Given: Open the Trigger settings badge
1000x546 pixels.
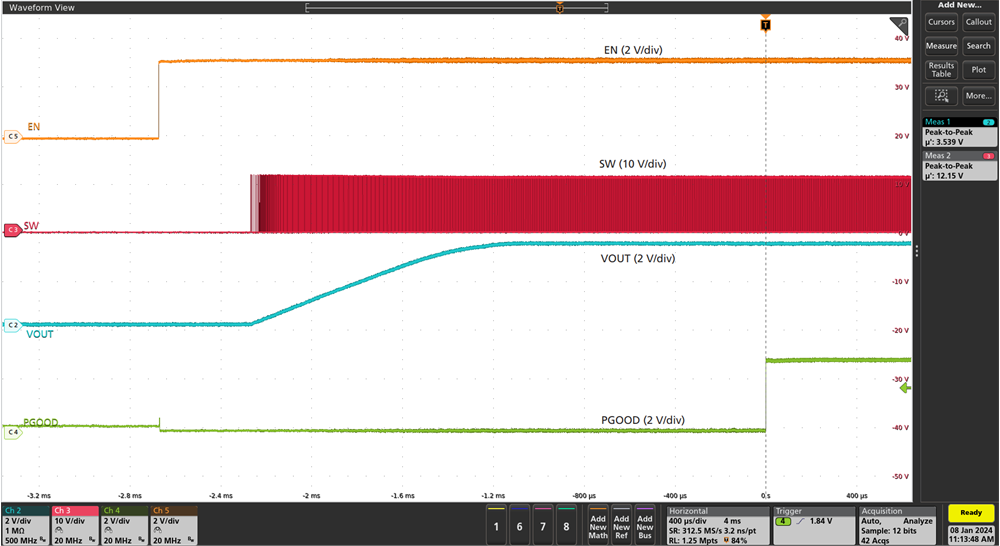Looking at the screenshot, I should (813, 525).
